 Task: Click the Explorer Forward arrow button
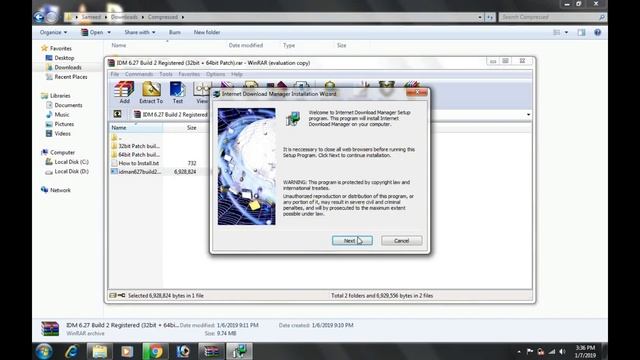(52, 17)
